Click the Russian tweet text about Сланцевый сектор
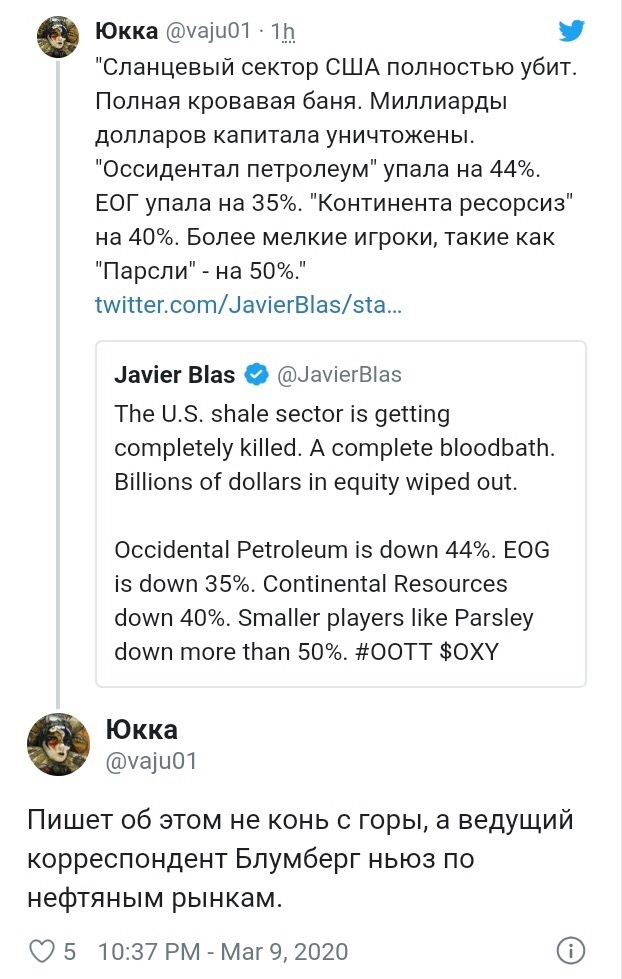Screen dimensions: 622x979 pyautogui.click(x=336, y=169)
